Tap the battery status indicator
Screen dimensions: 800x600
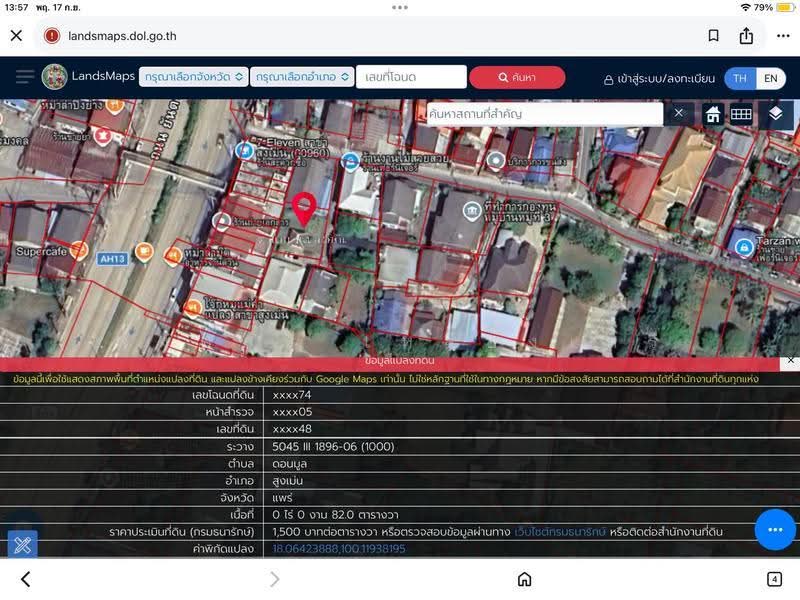785,8
